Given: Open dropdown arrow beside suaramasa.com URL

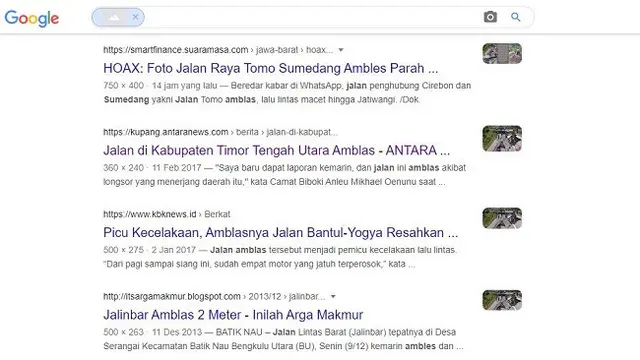Looking at the screenshot, I should [x=341, y=50].
